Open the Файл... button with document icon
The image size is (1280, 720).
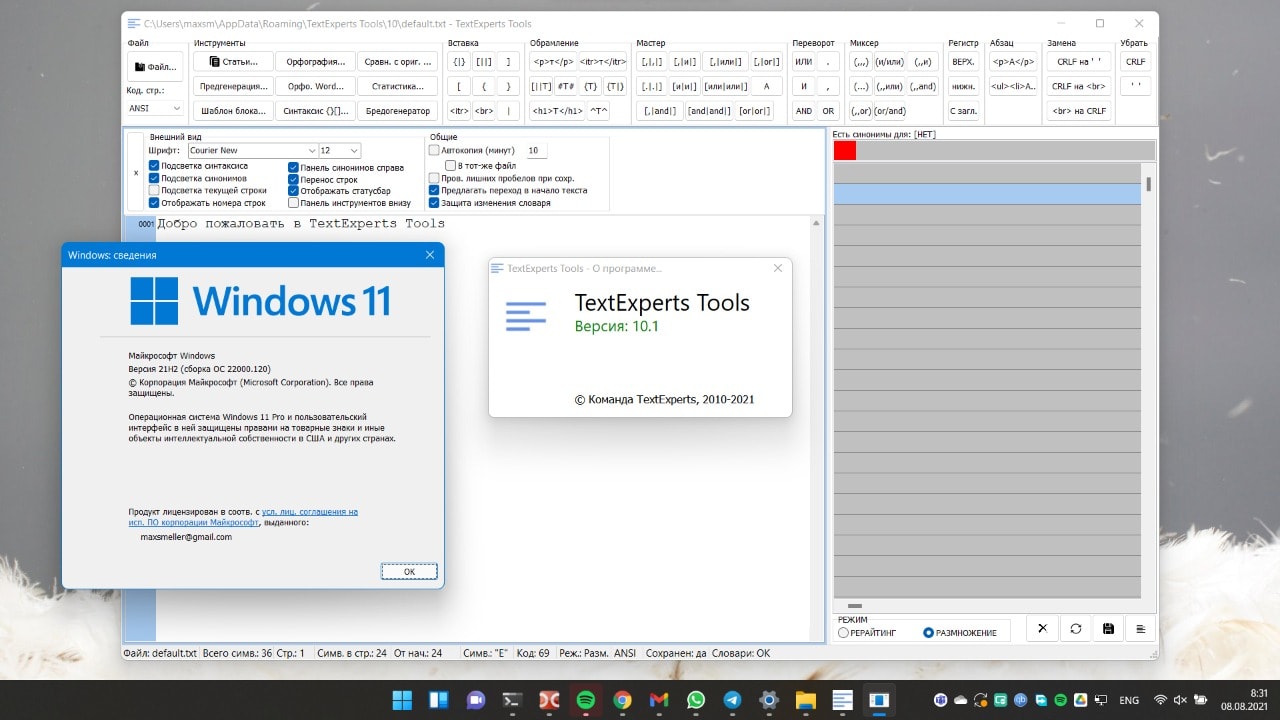[155, 66]
